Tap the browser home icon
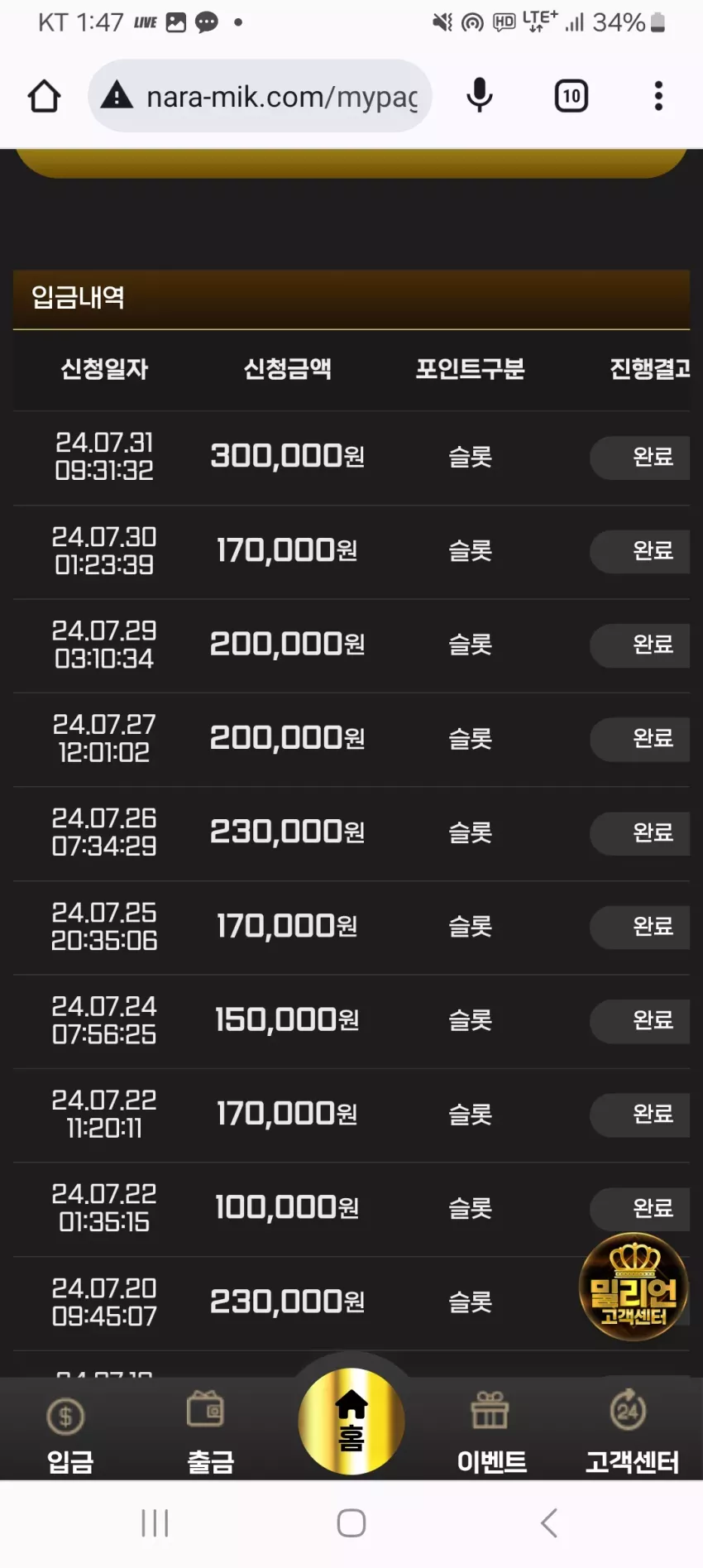 tap(45, 96)
